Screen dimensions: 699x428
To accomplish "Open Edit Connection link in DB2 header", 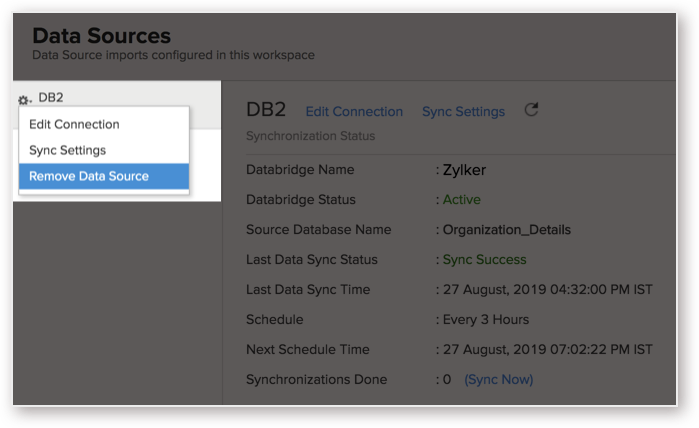I will click(354, 111).
